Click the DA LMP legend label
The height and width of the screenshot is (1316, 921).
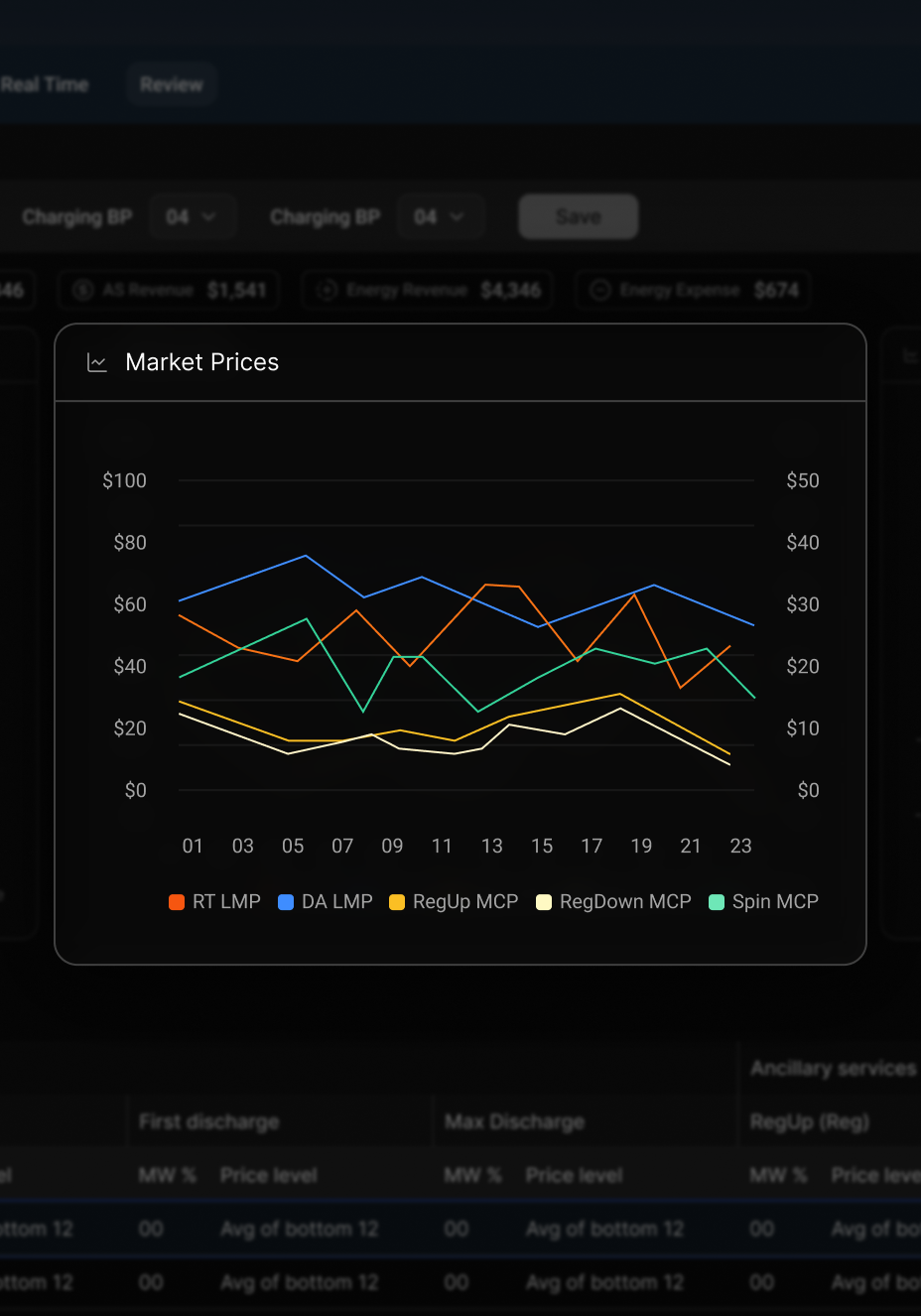coord(337,901)
